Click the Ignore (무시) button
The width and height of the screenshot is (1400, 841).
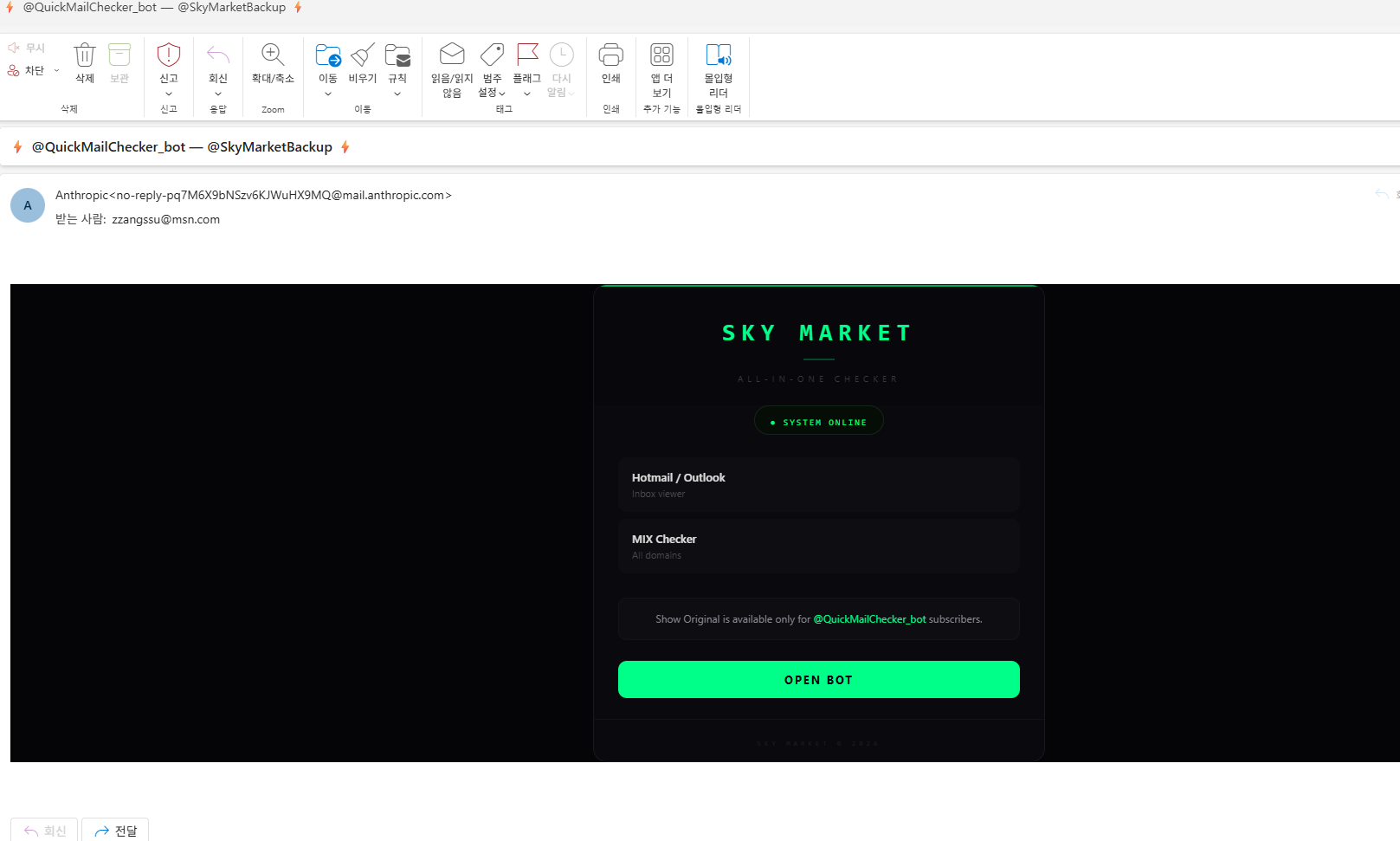point(27,48)
